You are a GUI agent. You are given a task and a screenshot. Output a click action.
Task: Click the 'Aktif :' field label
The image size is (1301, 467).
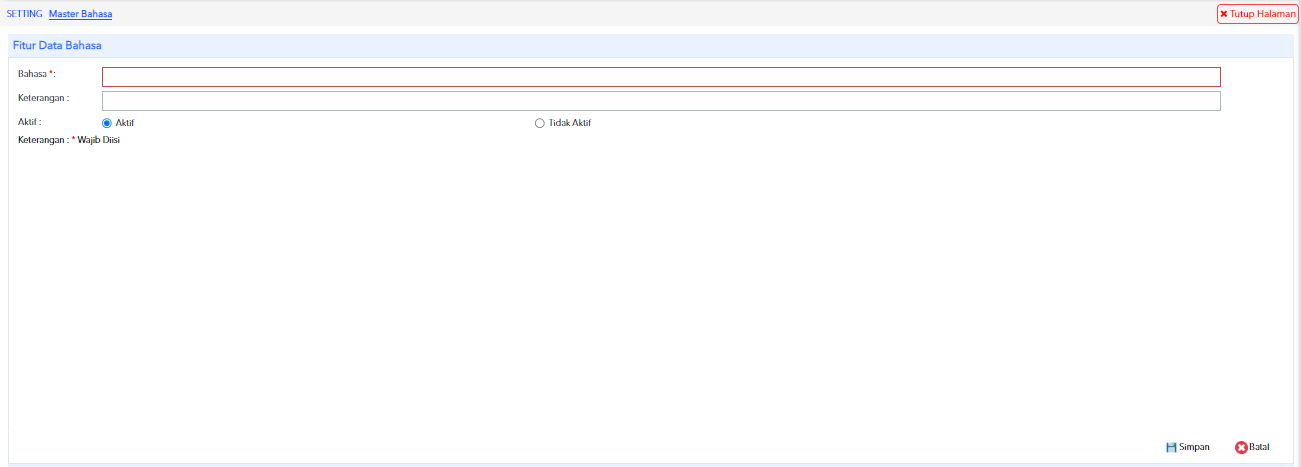30,122
